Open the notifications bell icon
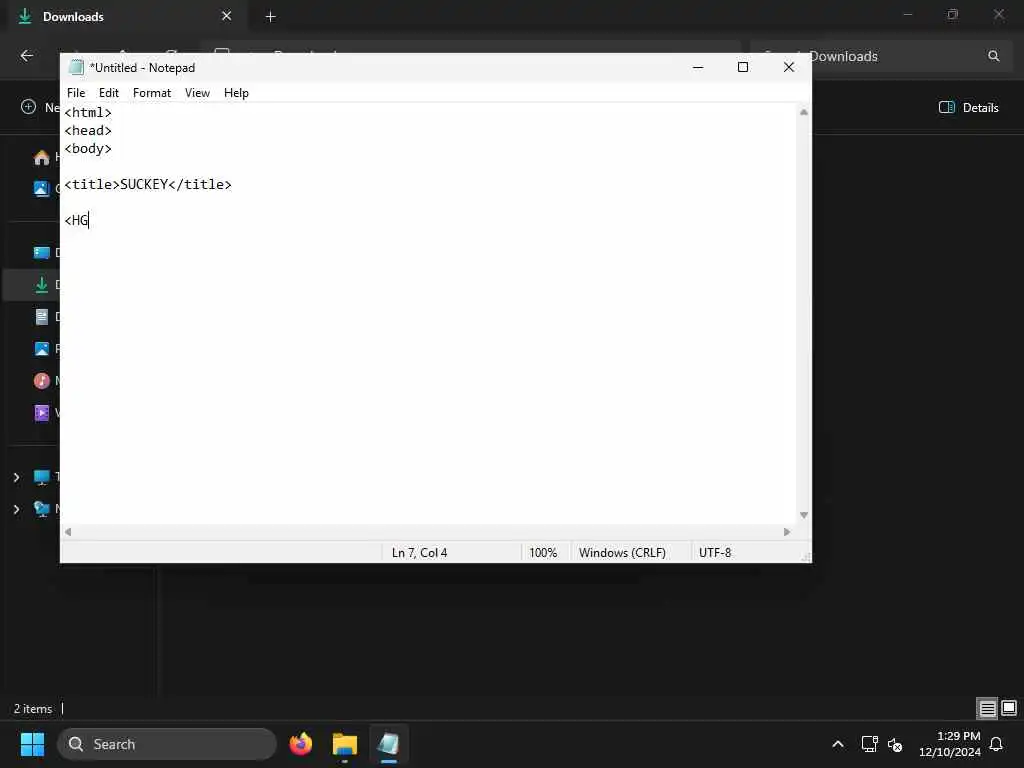This screenshot has width=1024, height=768. coord(996,744)
